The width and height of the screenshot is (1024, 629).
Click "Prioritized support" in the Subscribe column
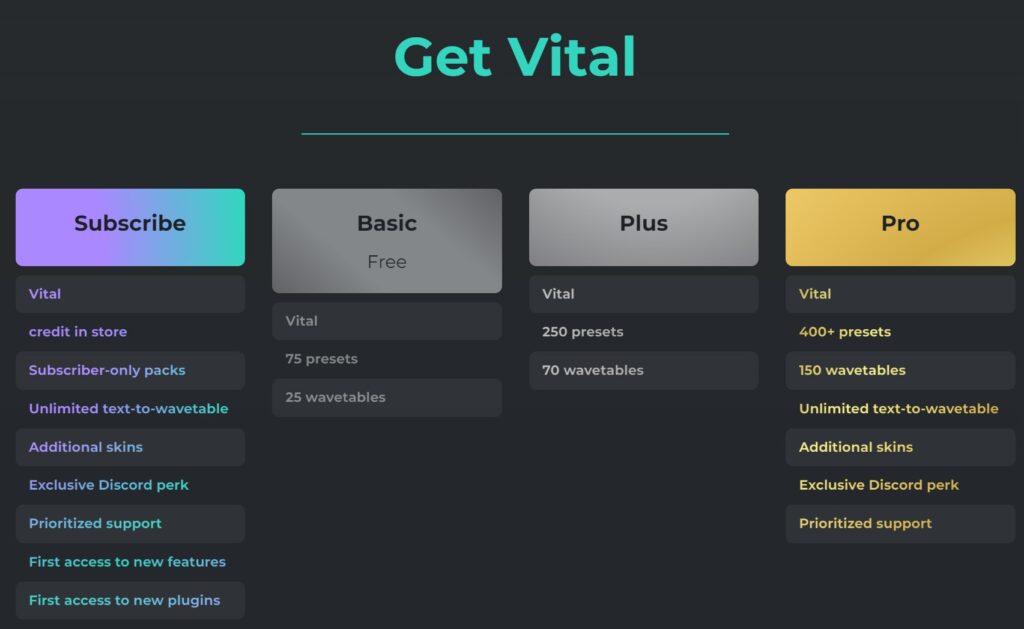point(95,523)
